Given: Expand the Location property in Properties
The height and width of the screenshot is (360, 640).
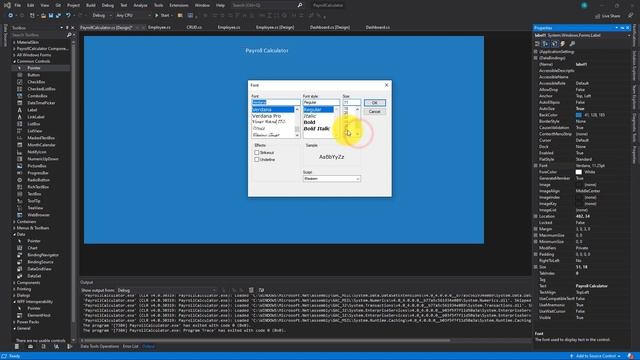Looking at the screenshot, I should (536, 216).
